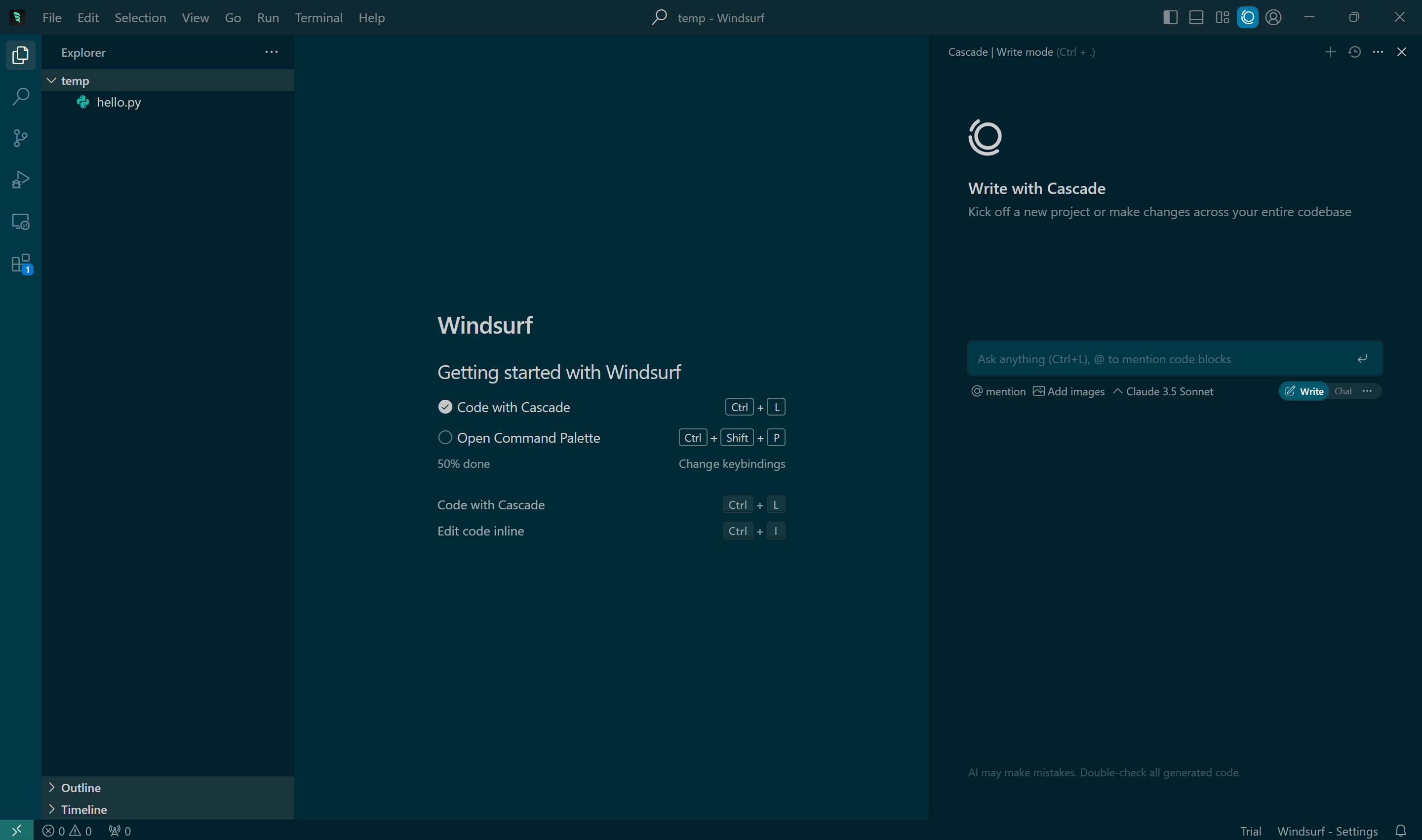Open the Go menu
1422x840 pixels.
[x=233, y=18]
